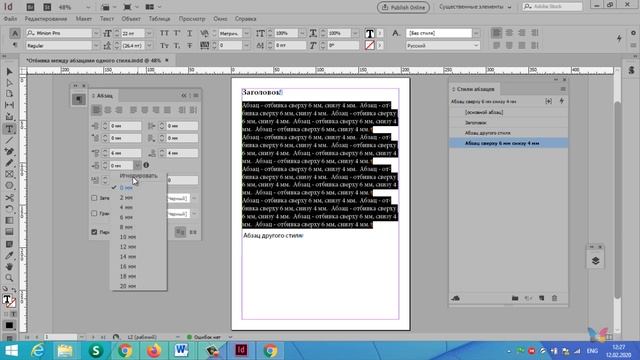The height and width of the screenshot is (360, 640).
Task: Open the Файл menu
Action: 10,19
